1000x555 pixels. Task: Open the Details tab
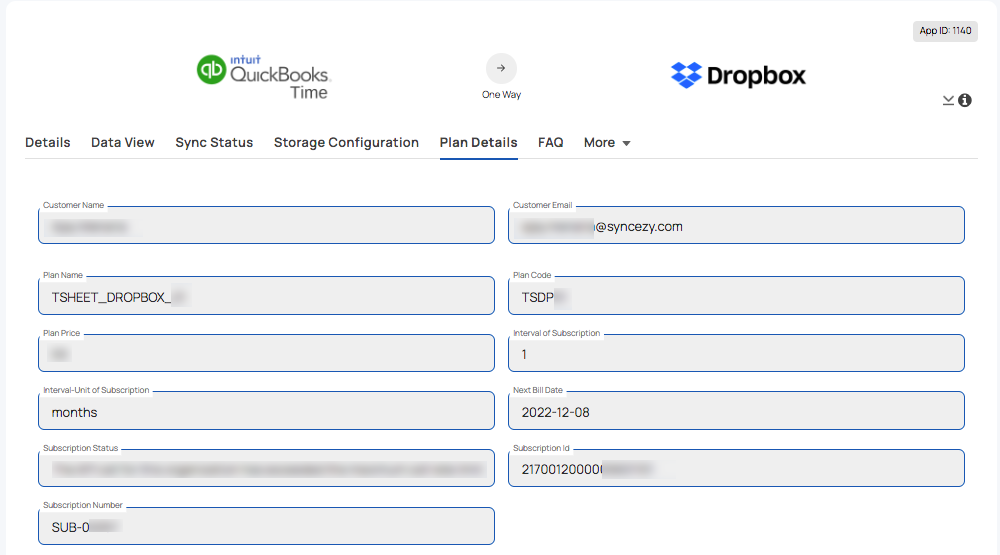point(48,142)
